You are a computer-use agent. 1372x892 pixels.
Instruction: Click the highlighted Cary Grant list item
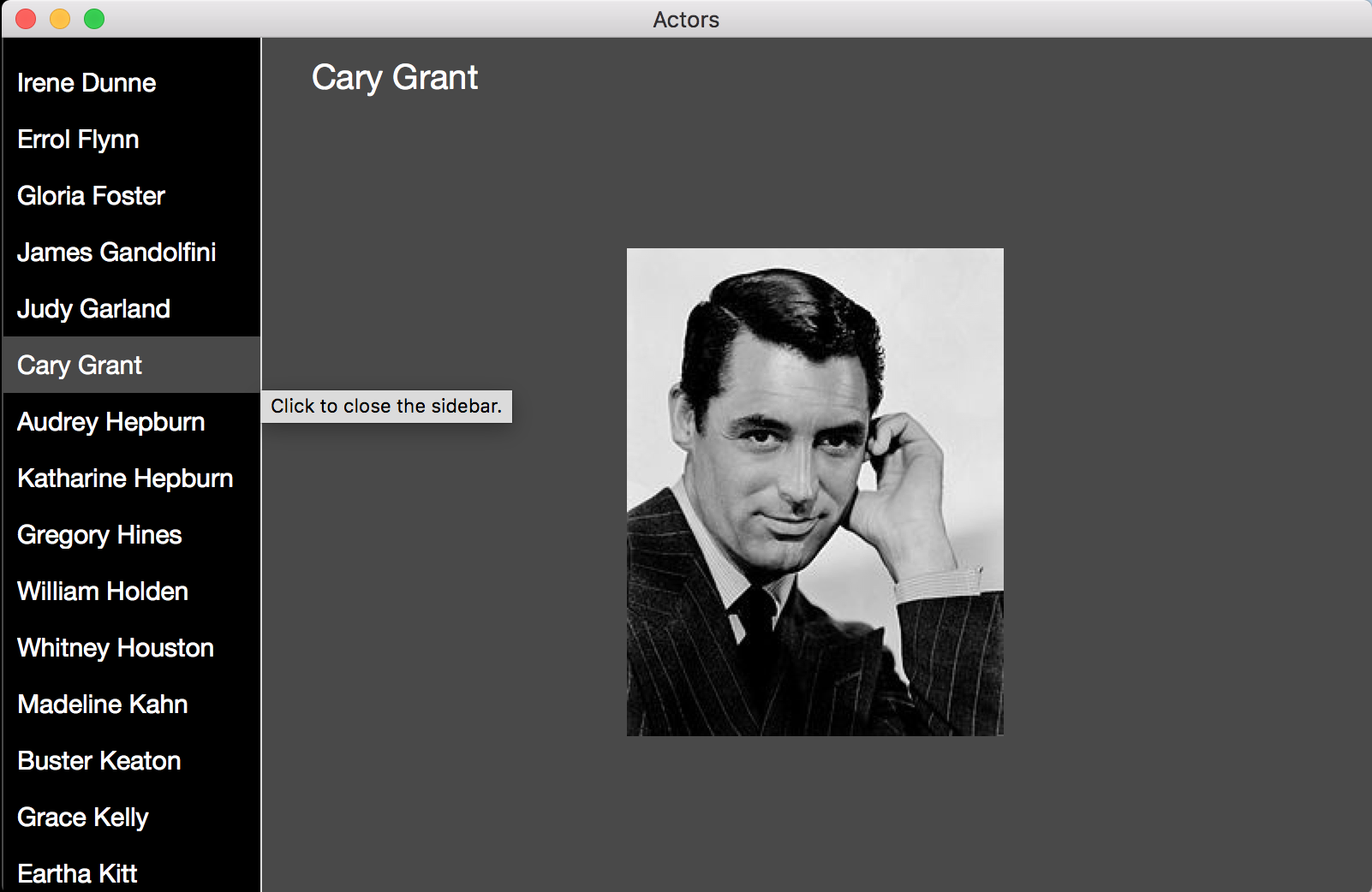point(80,366)
